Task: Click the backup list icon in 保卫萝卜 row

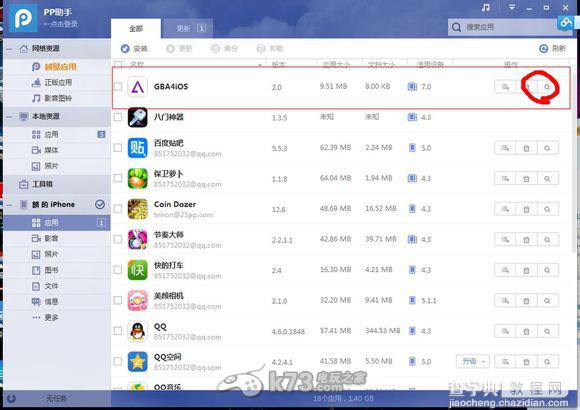Action: tap(505, 179)
